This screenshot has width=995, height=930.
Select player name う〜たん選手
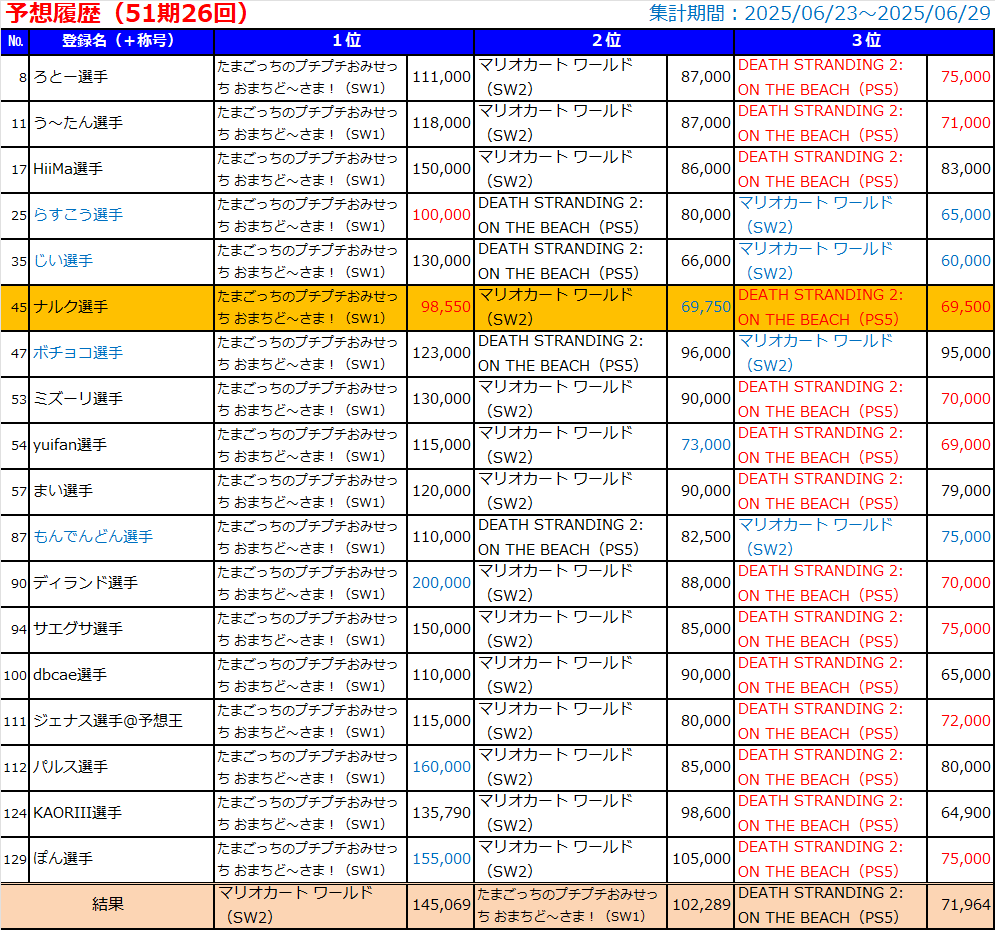click(77, 123)
